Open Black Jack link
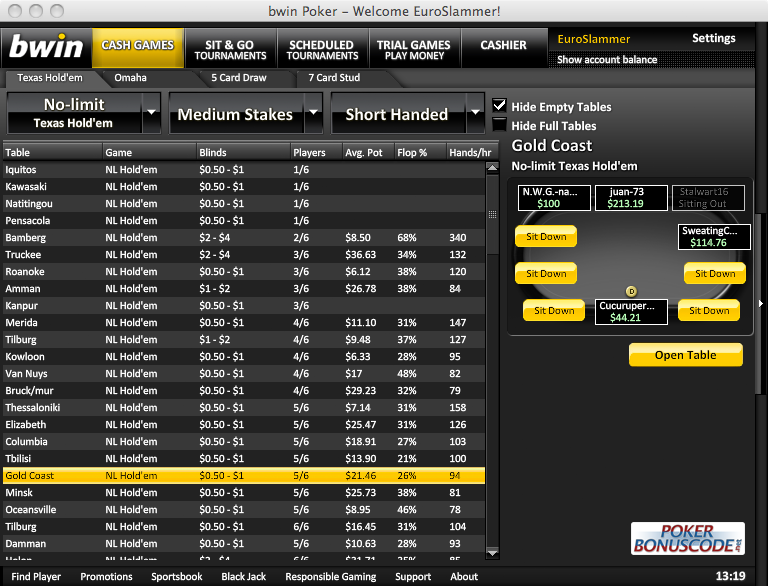 coord(243,577)
